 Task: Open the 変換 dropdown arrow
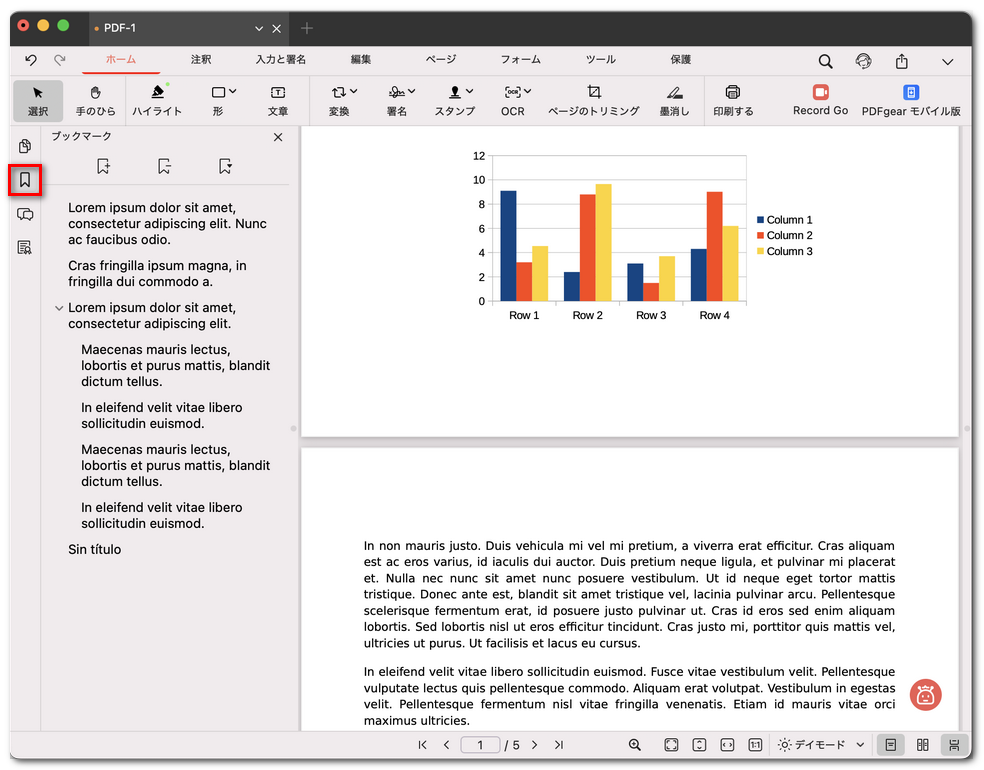[x=353, y=92]
